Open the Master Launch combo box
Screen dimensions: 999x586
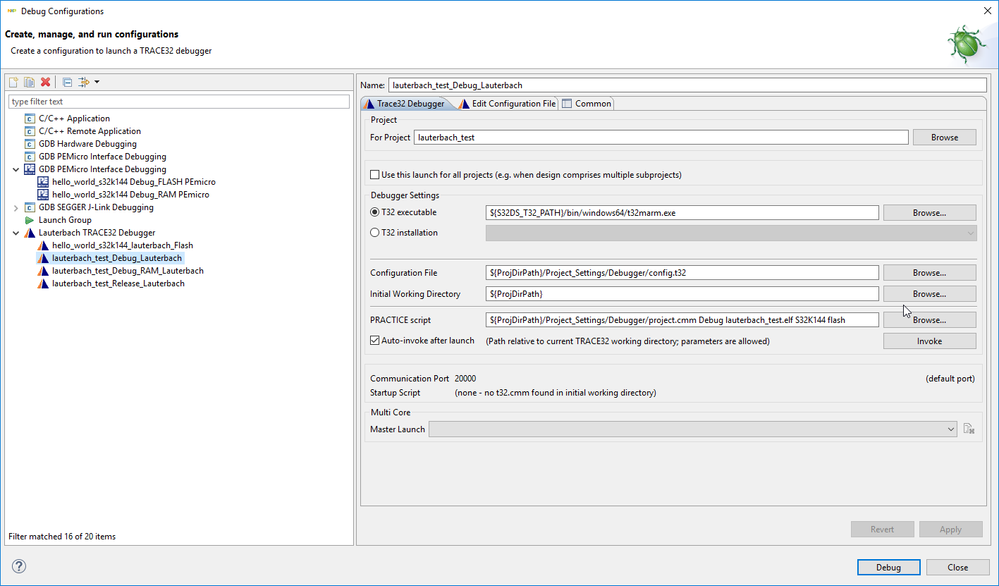[x=693, y=429]
